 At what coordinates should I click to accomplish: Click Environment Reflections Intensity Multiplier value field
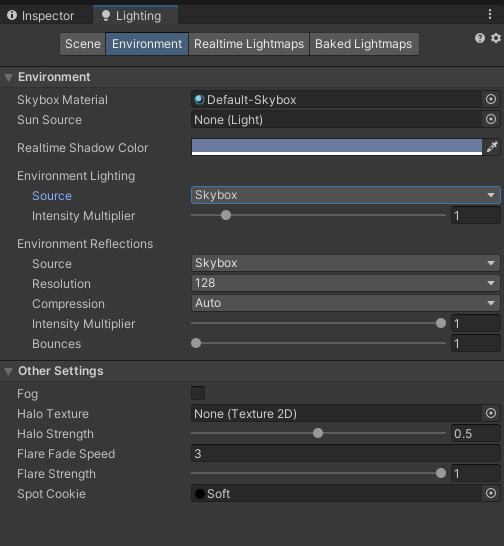tap(476, 323)
